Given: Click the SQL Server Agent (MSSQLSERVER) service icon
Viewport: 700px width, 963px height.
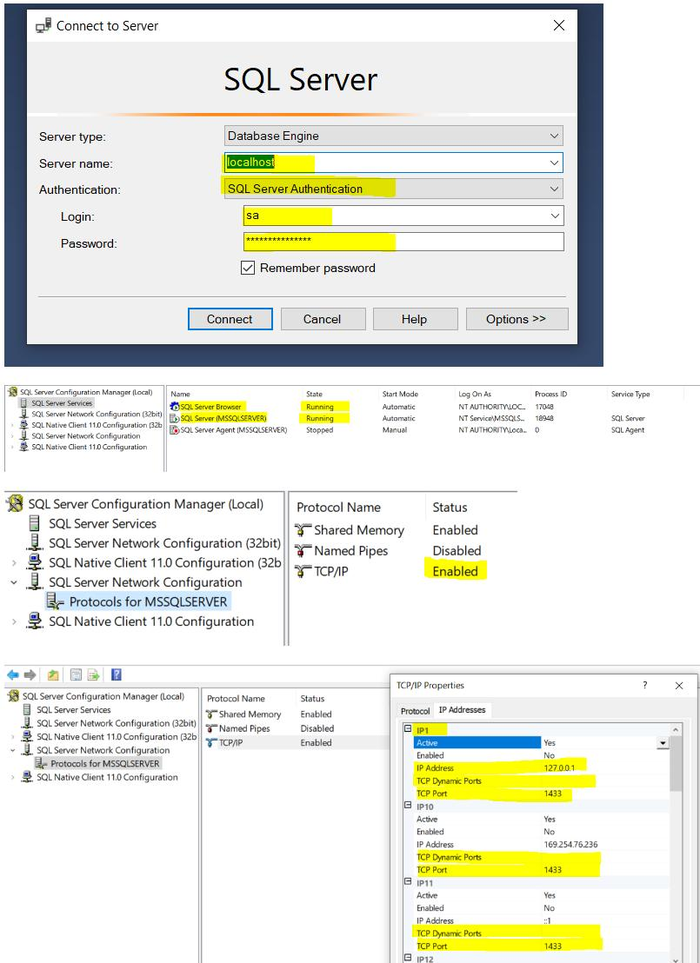Looking at the screenshot, I should click(174, 430).
